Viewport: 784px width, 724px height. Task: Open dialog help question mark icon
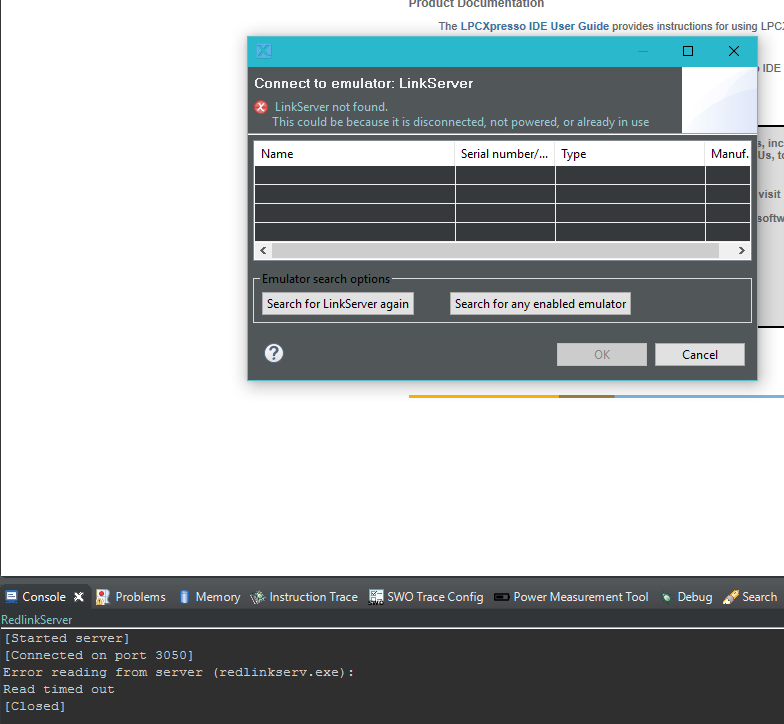pyautogui.click(x=274, y=353)
